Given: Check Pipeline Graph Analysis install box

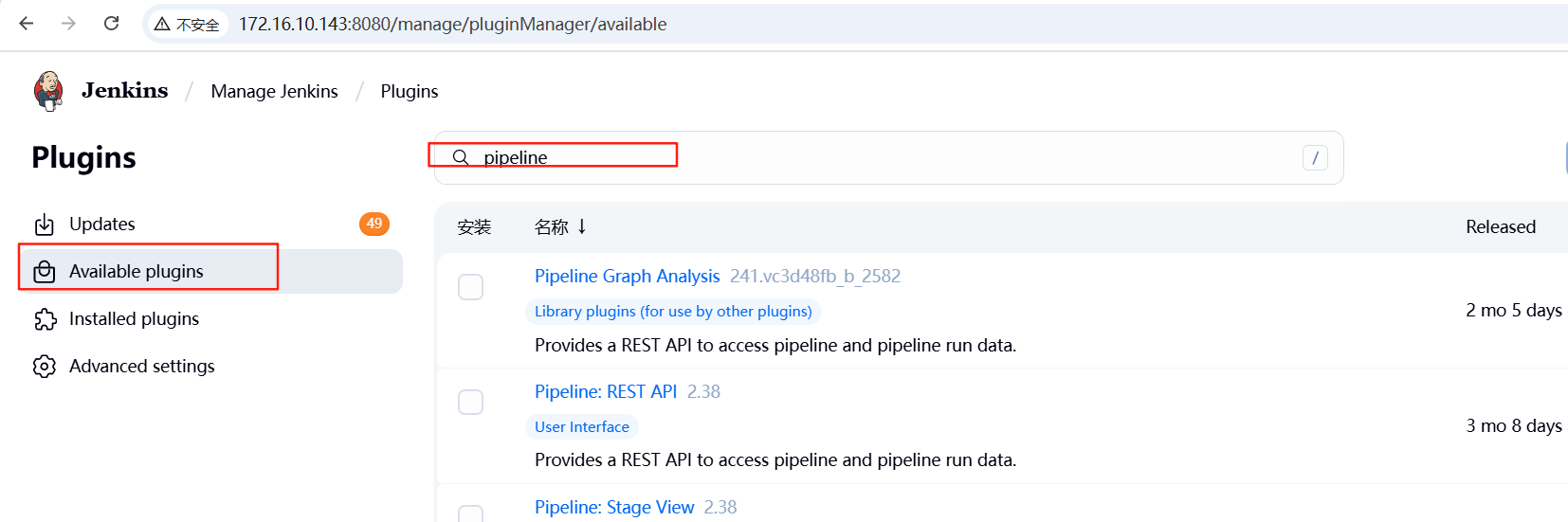Looking at the screenshot, I should pyautogui.click(x=471, y=287).
